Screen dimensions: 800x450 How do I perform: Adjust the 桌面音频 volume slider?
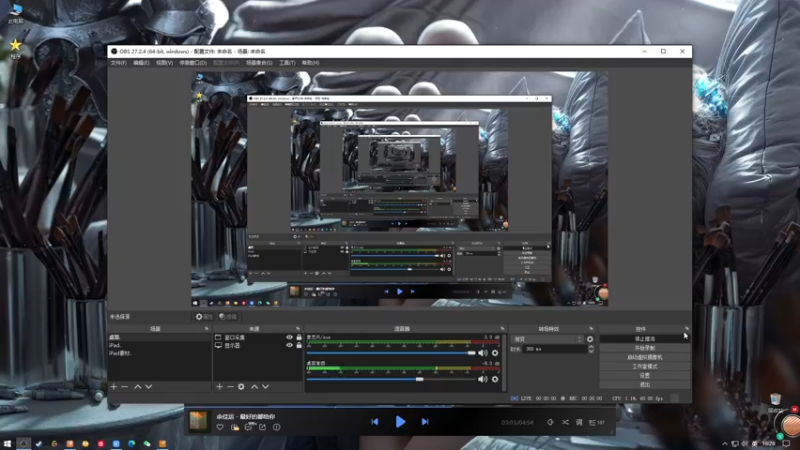[391, 379]
